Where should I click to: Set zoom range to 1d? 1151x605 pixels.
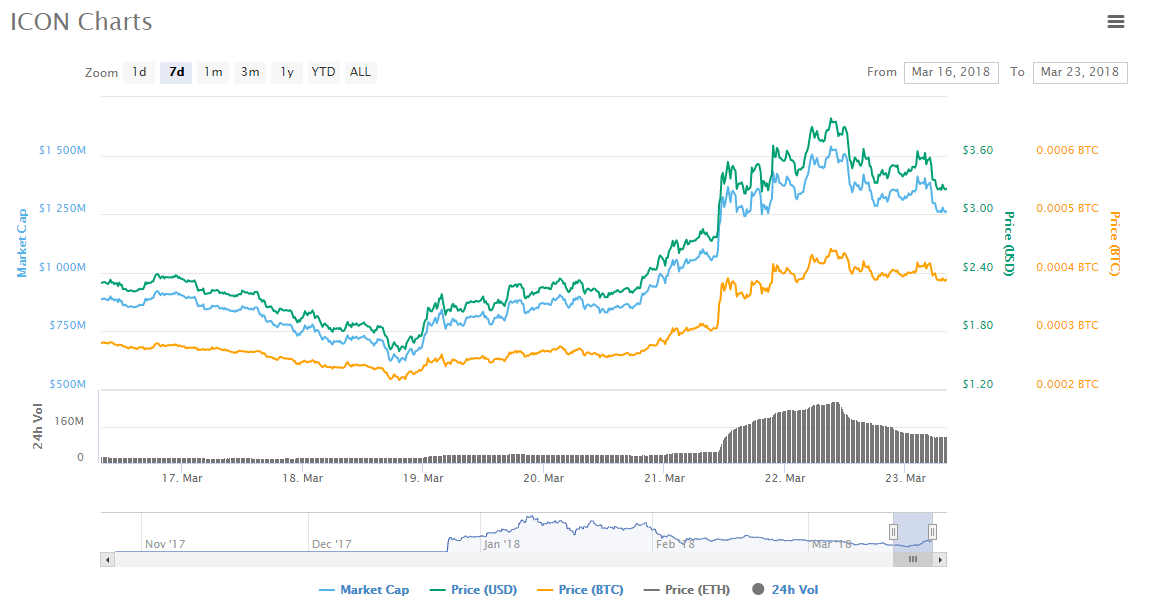point(139,72)
